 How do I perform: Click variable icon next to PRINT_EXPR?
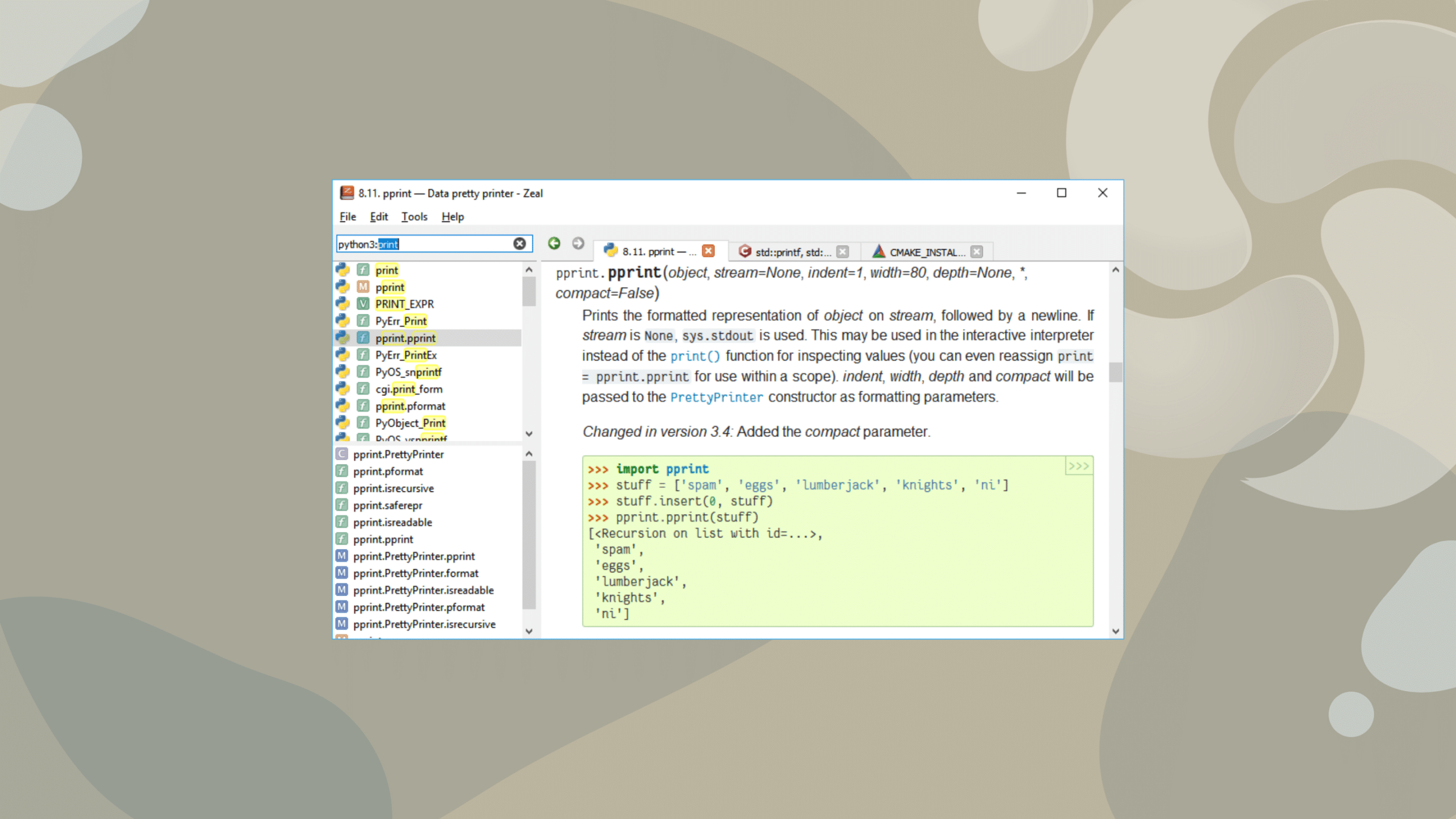click(x=363, y=304)
